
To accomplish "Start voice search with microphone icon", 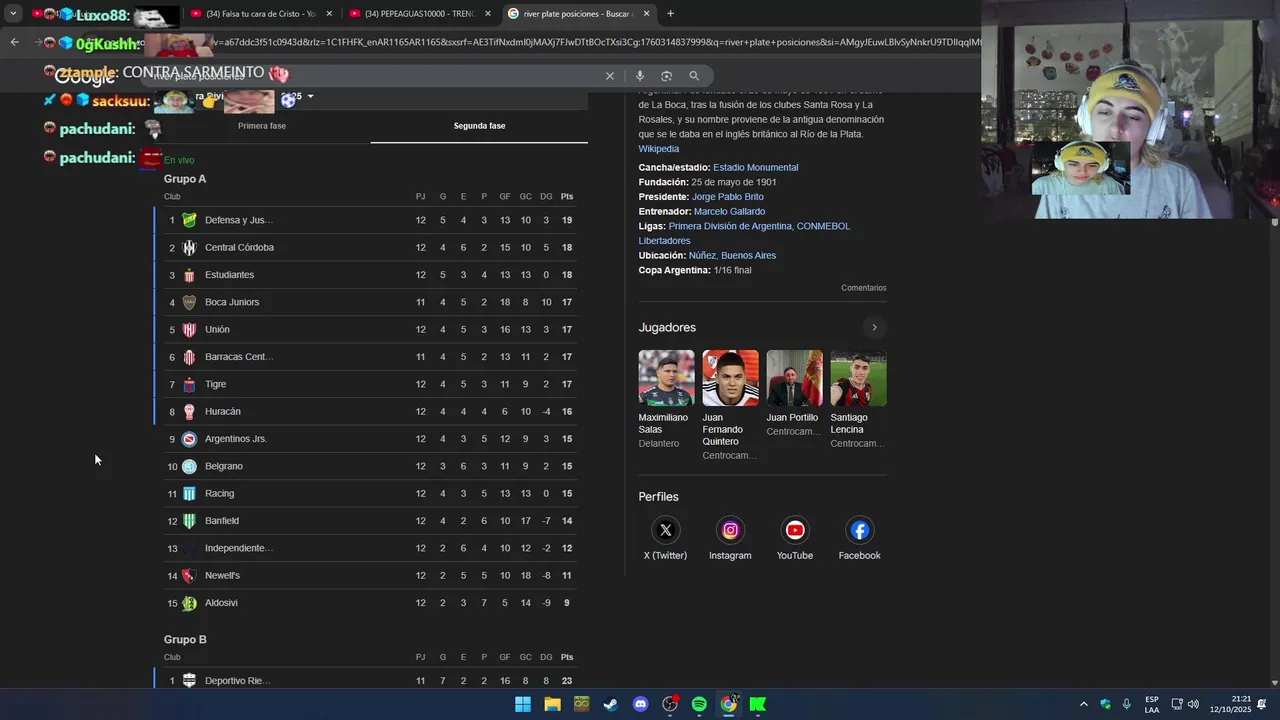I will pos(639,76).
